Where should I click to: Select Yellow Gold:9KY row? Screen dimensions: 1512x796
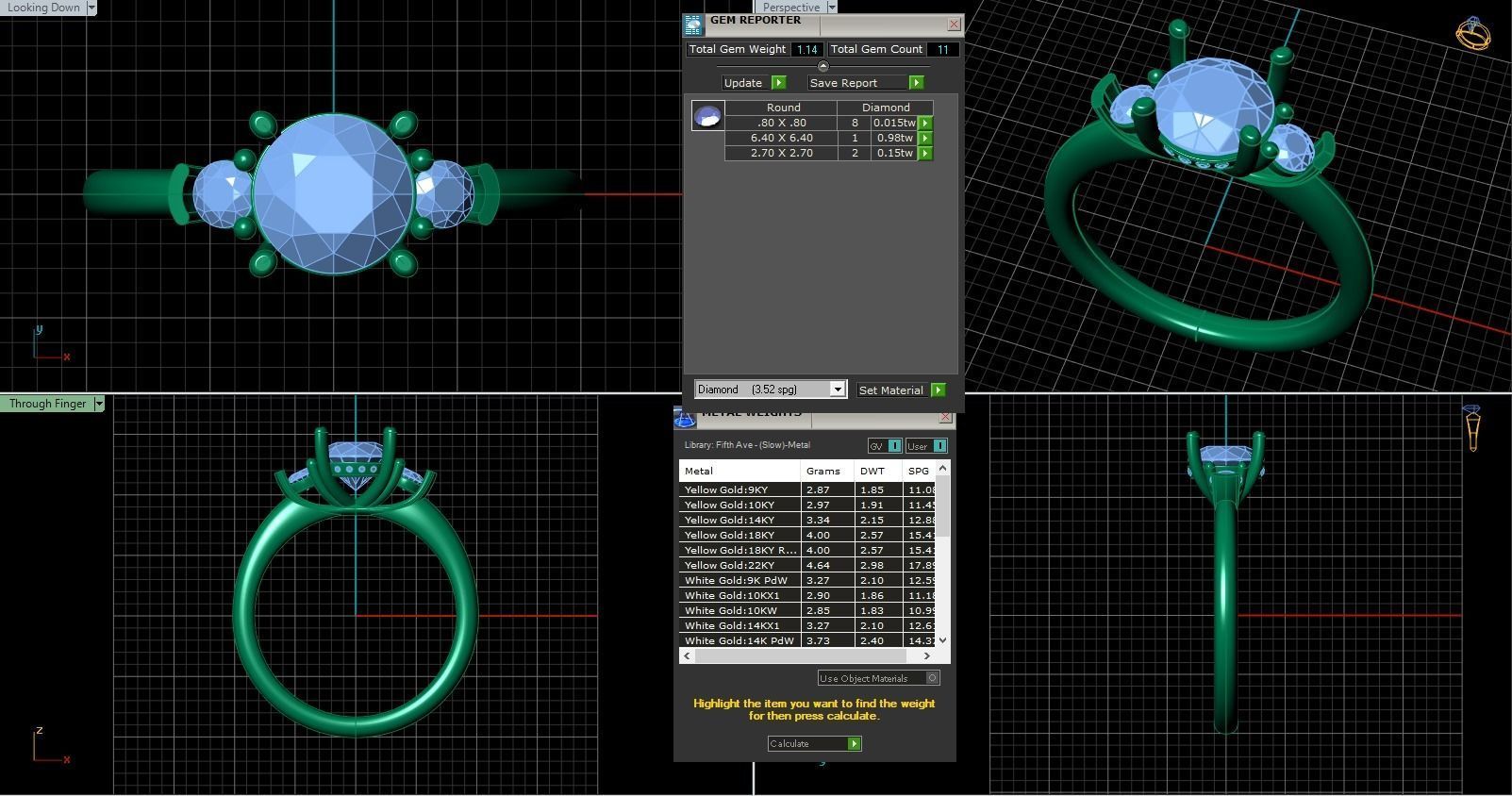point(807,489)
